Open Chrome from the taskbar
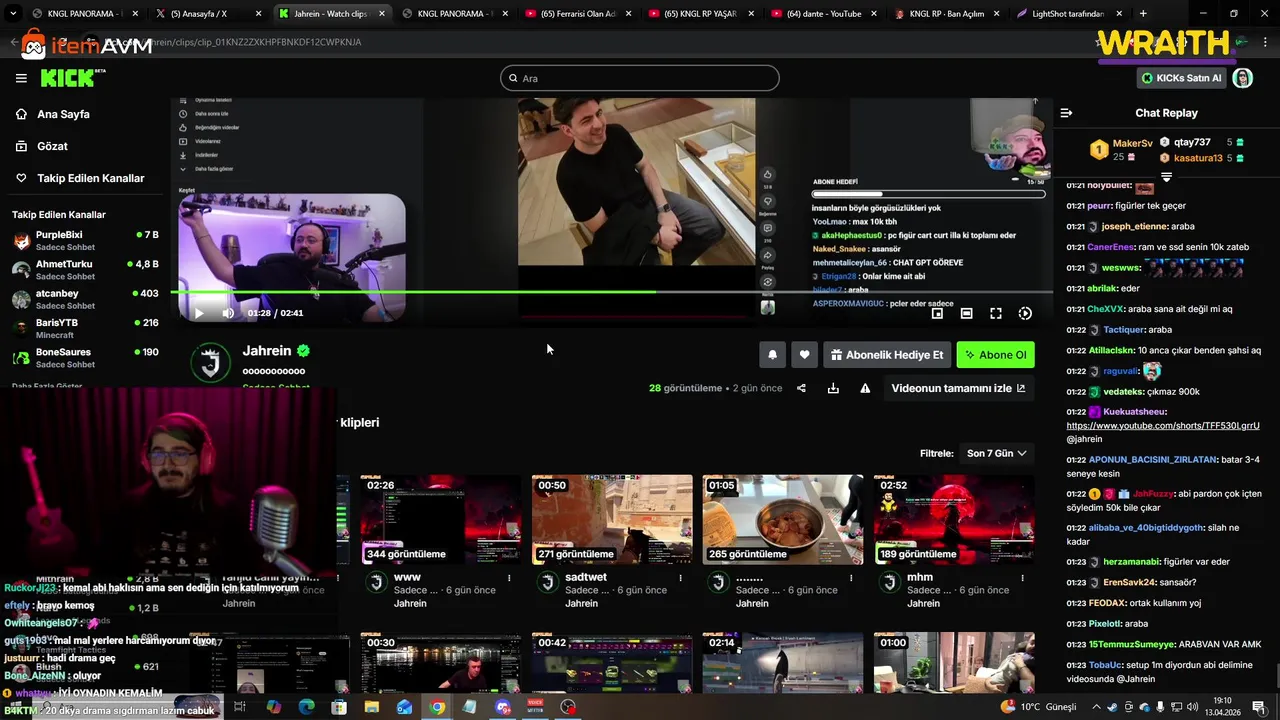The width and height of the screenshot is (1280, 720). click(437, 707)
